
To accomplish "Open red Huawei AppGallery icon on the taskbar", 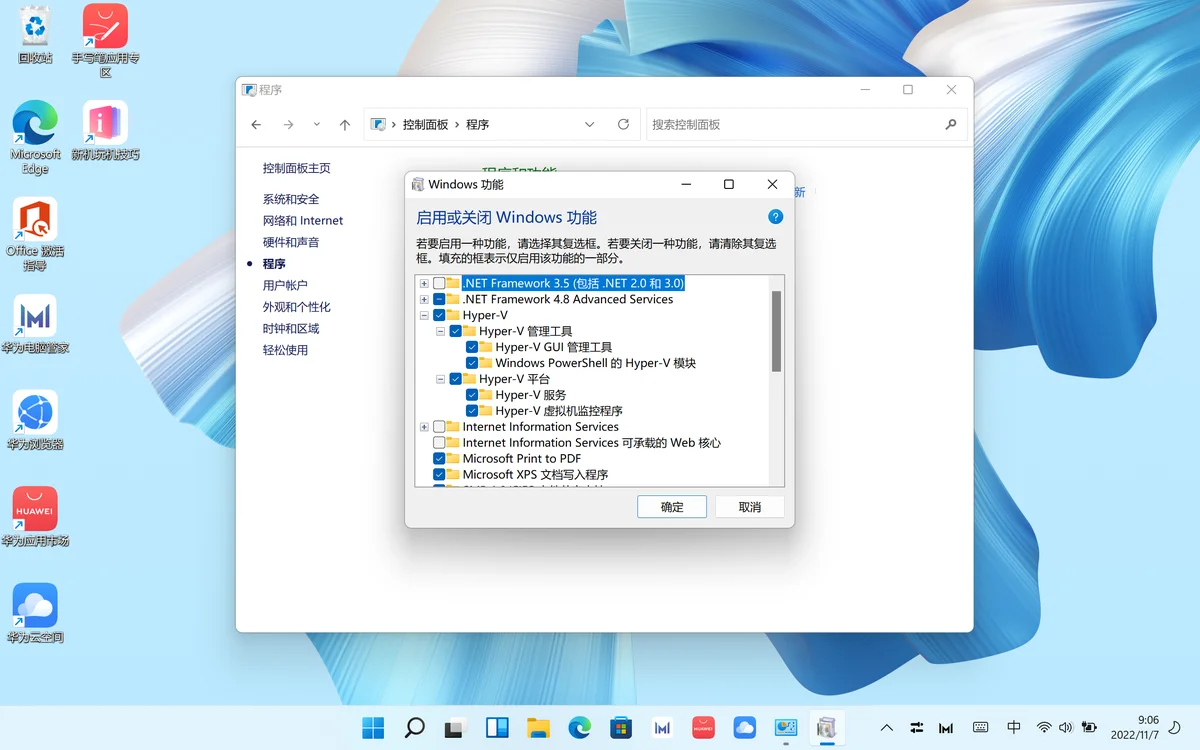I will [703, 728].
